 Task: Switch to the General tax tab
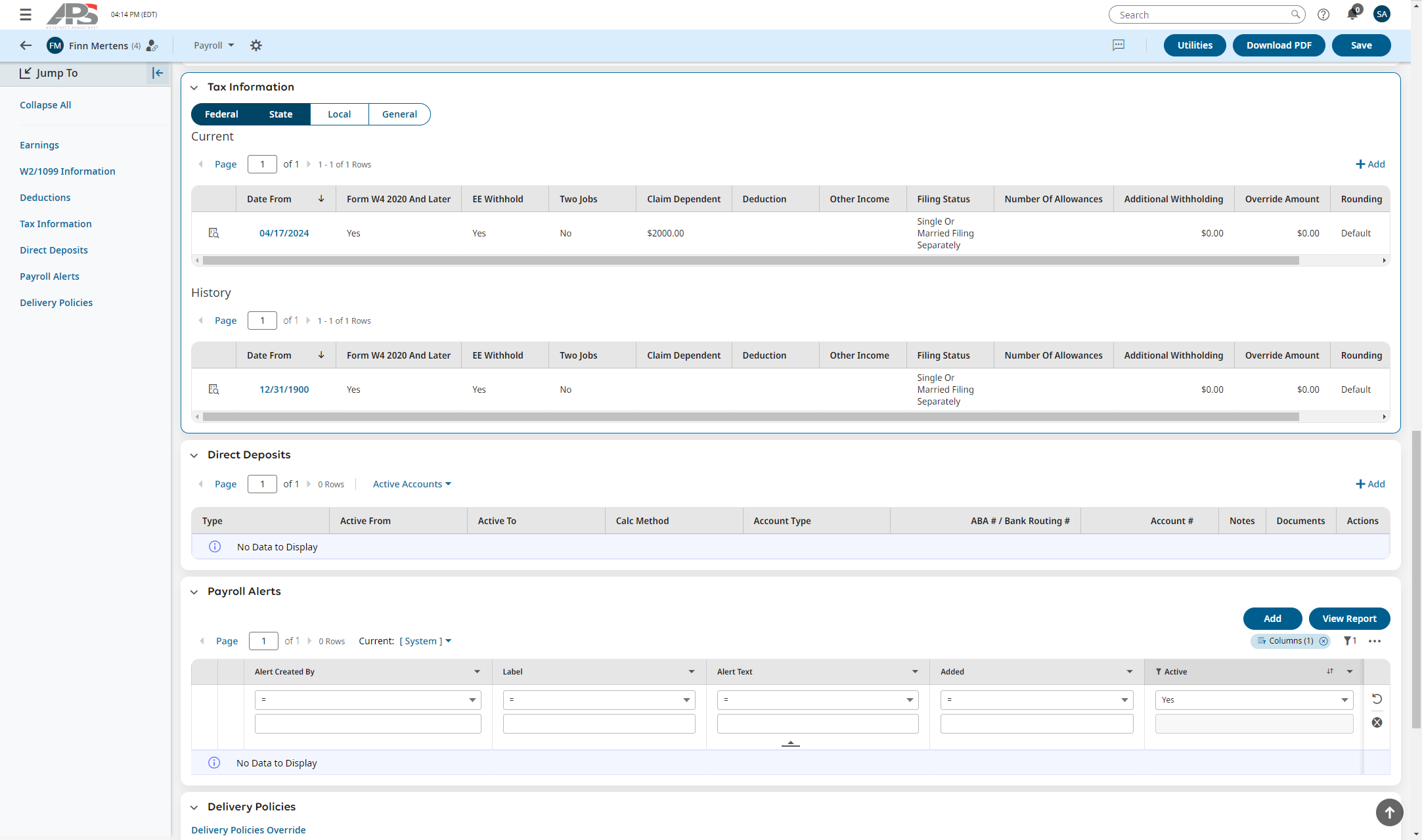pyautogui.click(x=399, y=114)
